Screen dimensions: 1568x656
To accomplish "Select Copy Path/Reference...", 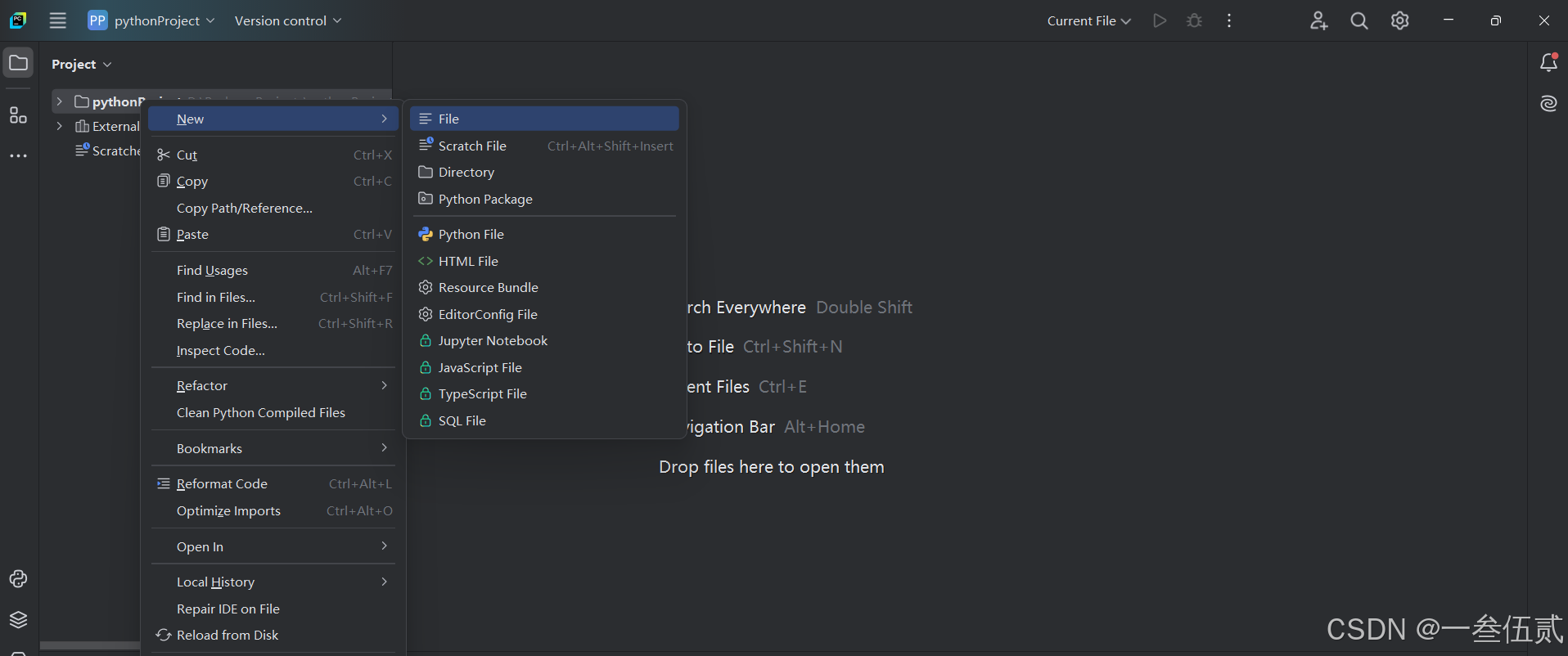I will pos(273,208).
